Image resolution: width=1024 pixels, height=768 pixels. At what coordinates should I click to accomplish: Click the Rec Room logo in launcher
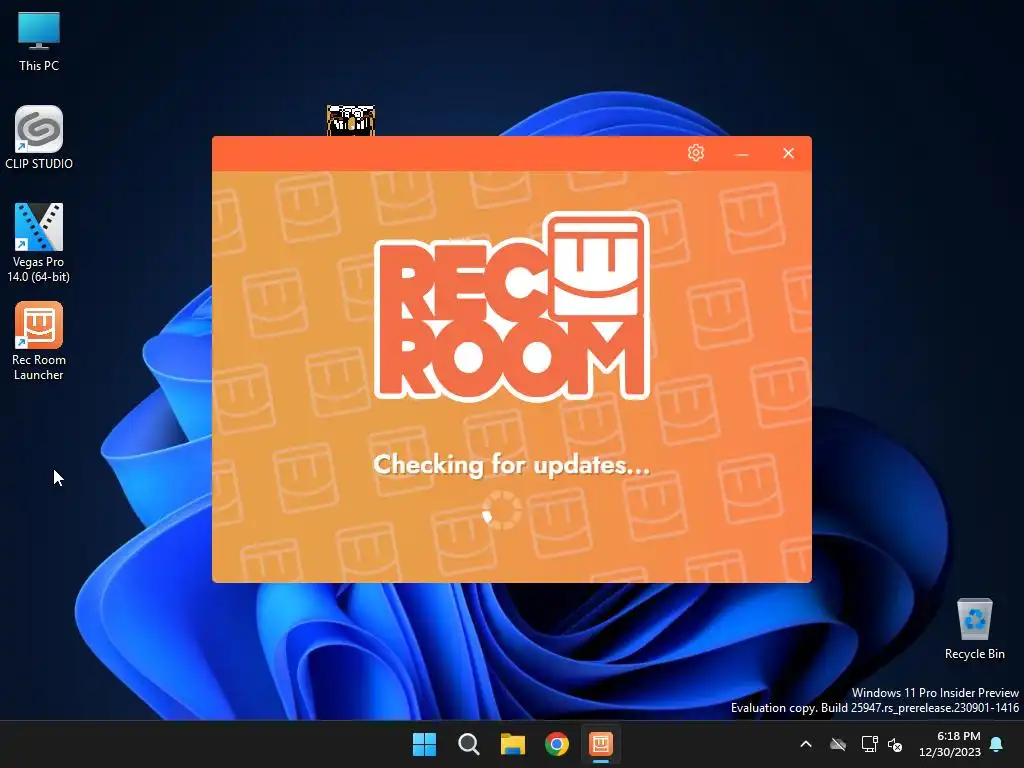pos(512,306)
